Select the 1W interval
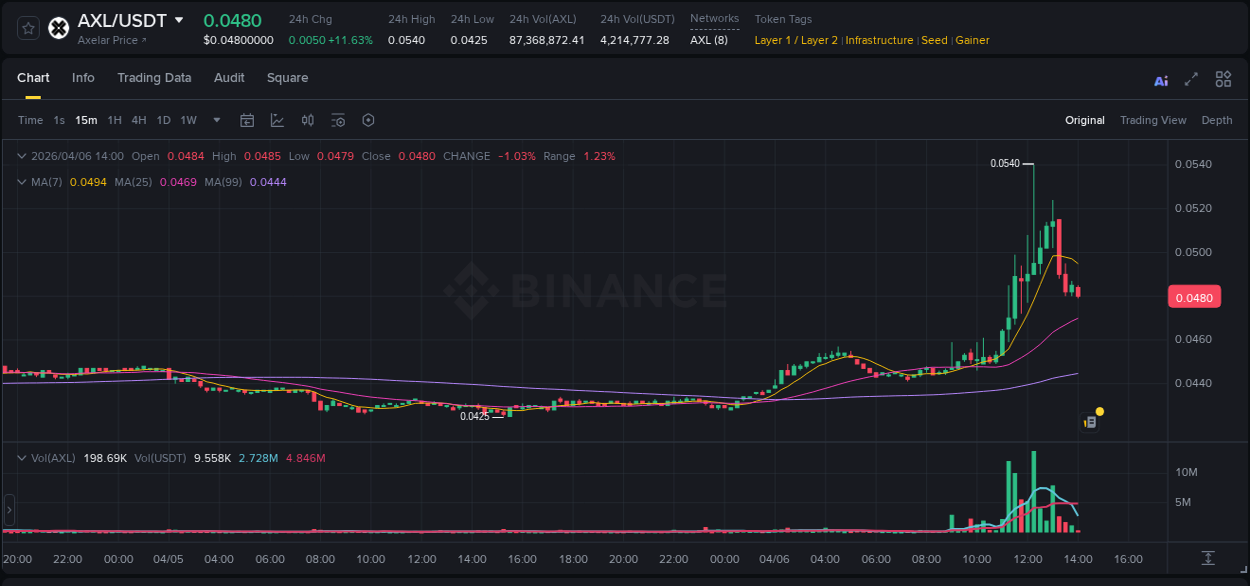Viewport: 1250px width, 586px height. (x=188, y=120)
